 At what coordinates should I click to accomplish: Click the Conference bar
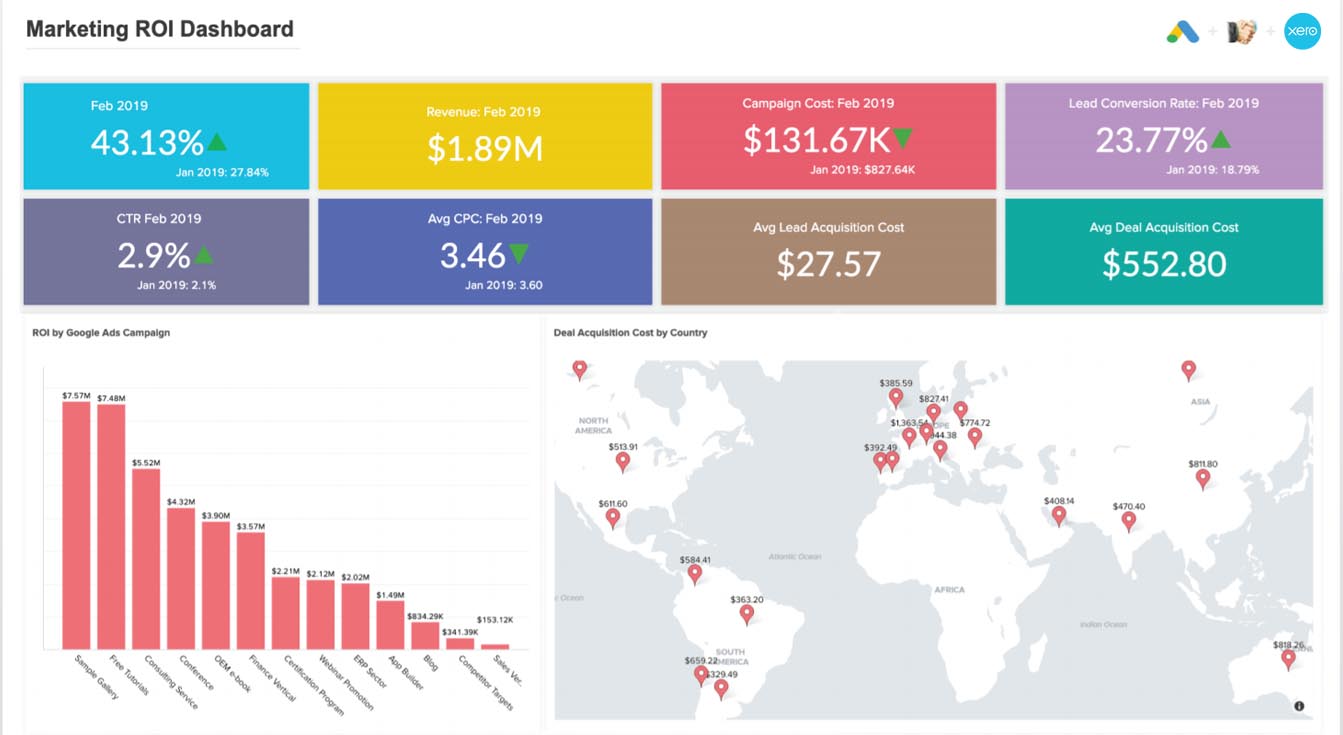point(181,578)
